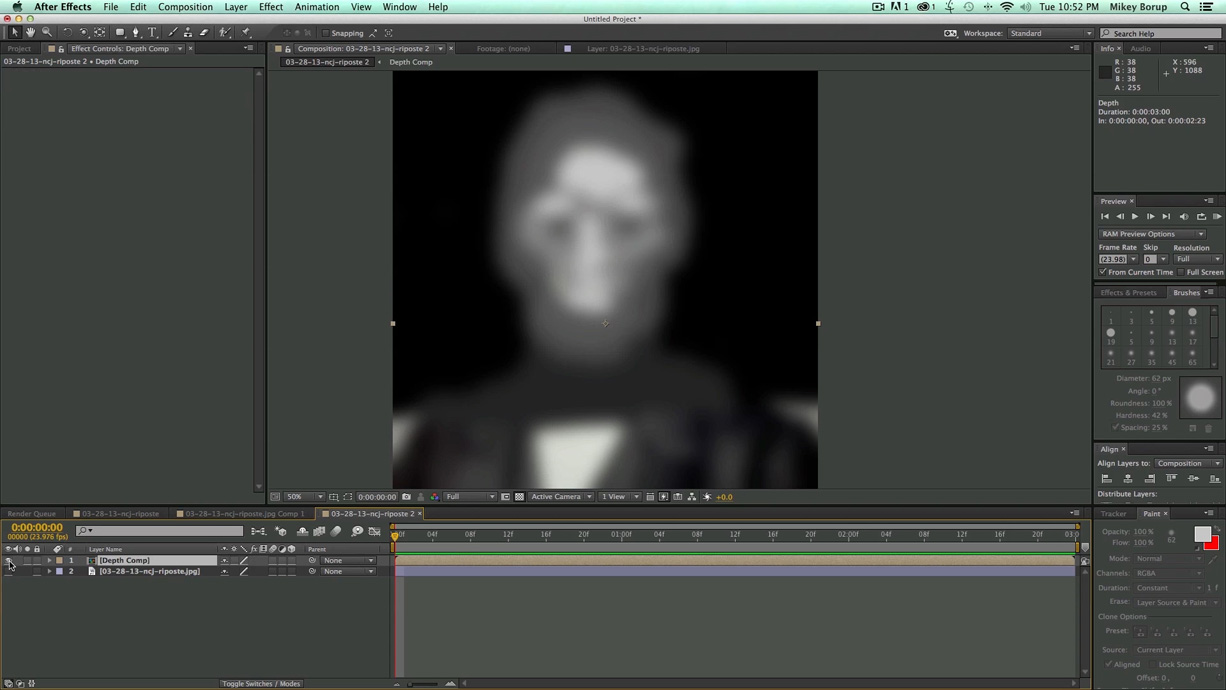Expand the Depth Comp layer properties
The width and height of the screenshot is (1226, 690).
(x=48, y=560)
